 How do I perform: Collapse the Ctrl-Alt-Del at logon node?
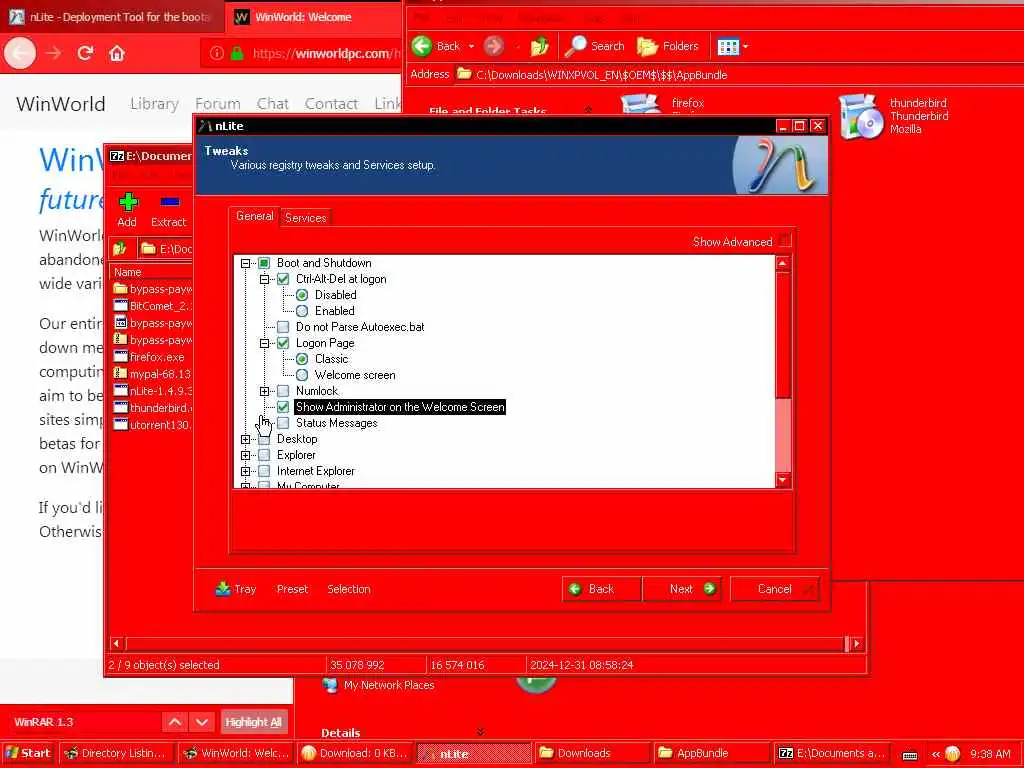coord(264,279)
